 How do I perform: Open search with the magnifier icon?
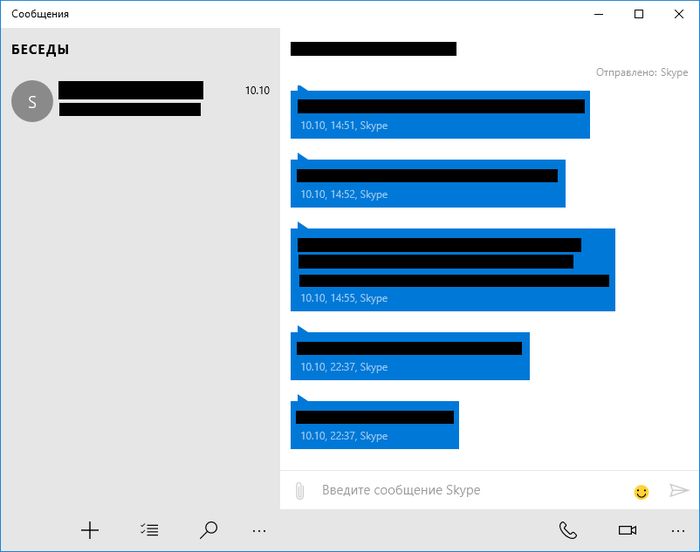pyautogui.click(x=209, y=530)
